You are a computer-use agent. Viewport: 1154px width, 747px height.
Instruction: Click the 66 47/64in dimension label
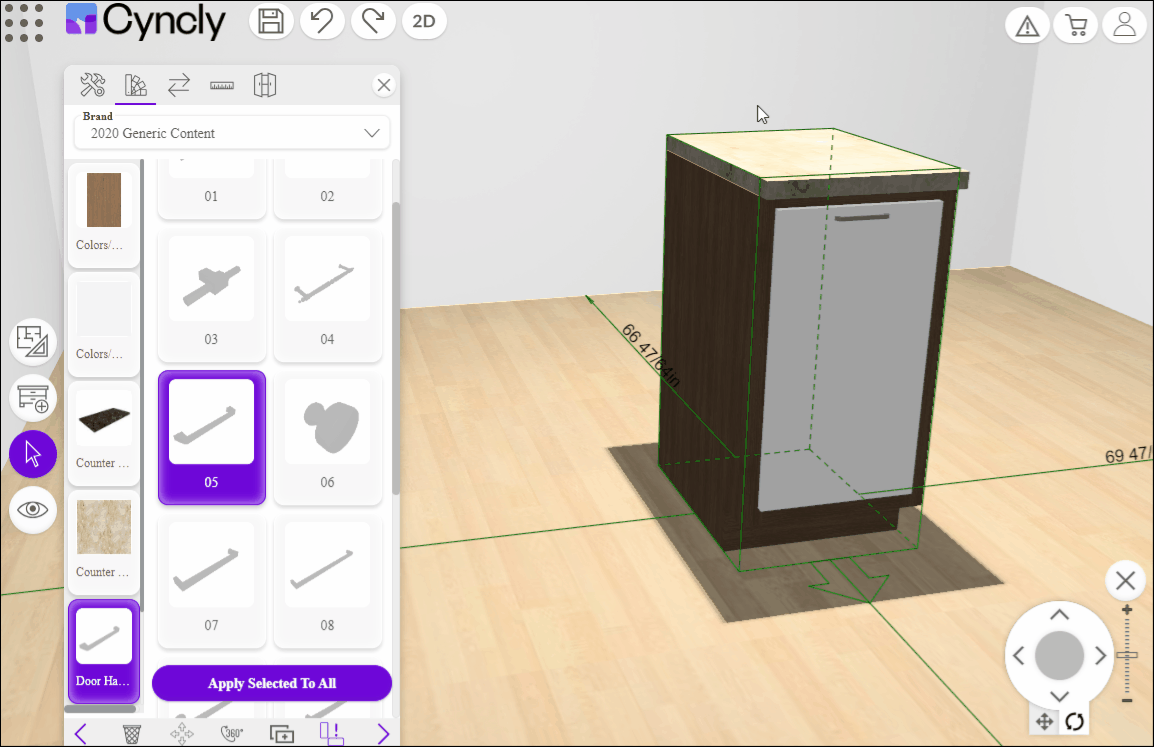click(651, 355)
